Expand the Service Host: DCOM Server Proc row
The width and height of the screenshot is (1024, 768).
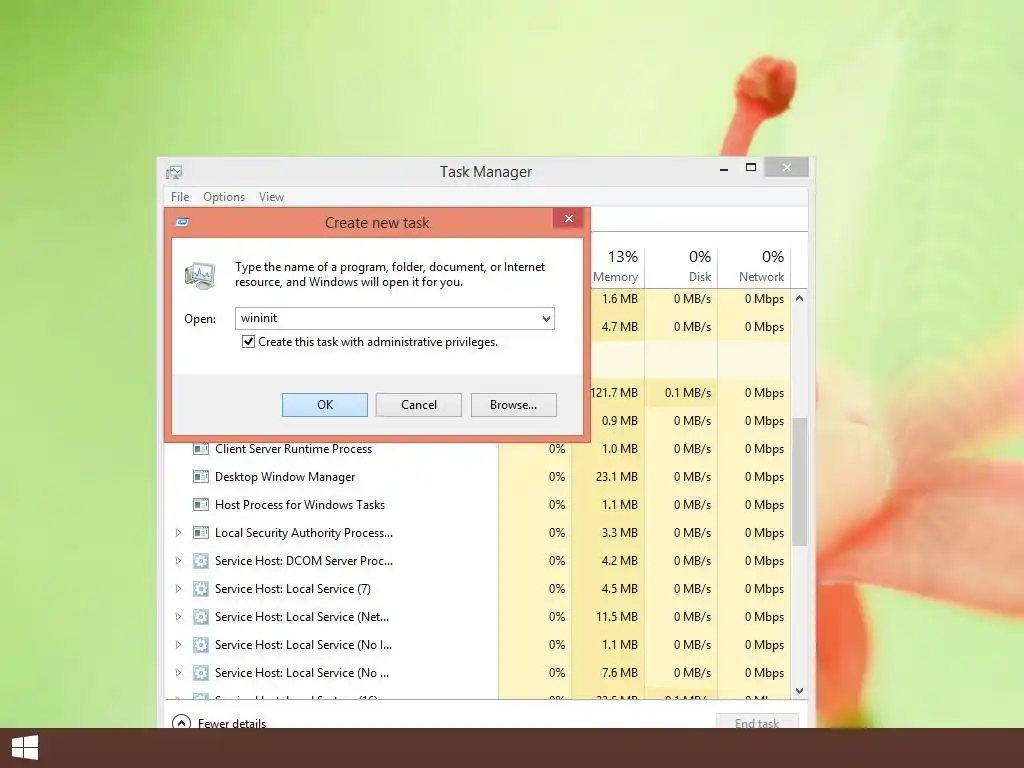(x=178, y=561)
